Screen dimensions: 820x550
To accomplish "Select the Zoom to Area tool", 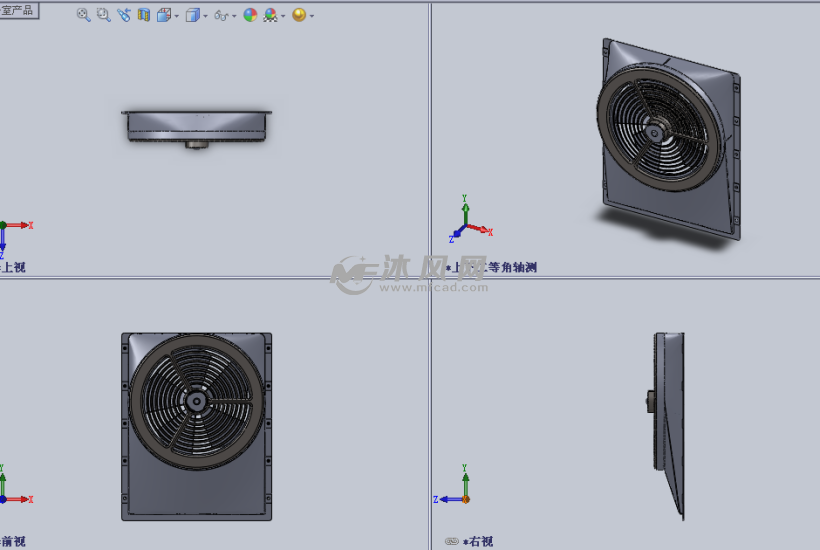I will pos(104,15).
